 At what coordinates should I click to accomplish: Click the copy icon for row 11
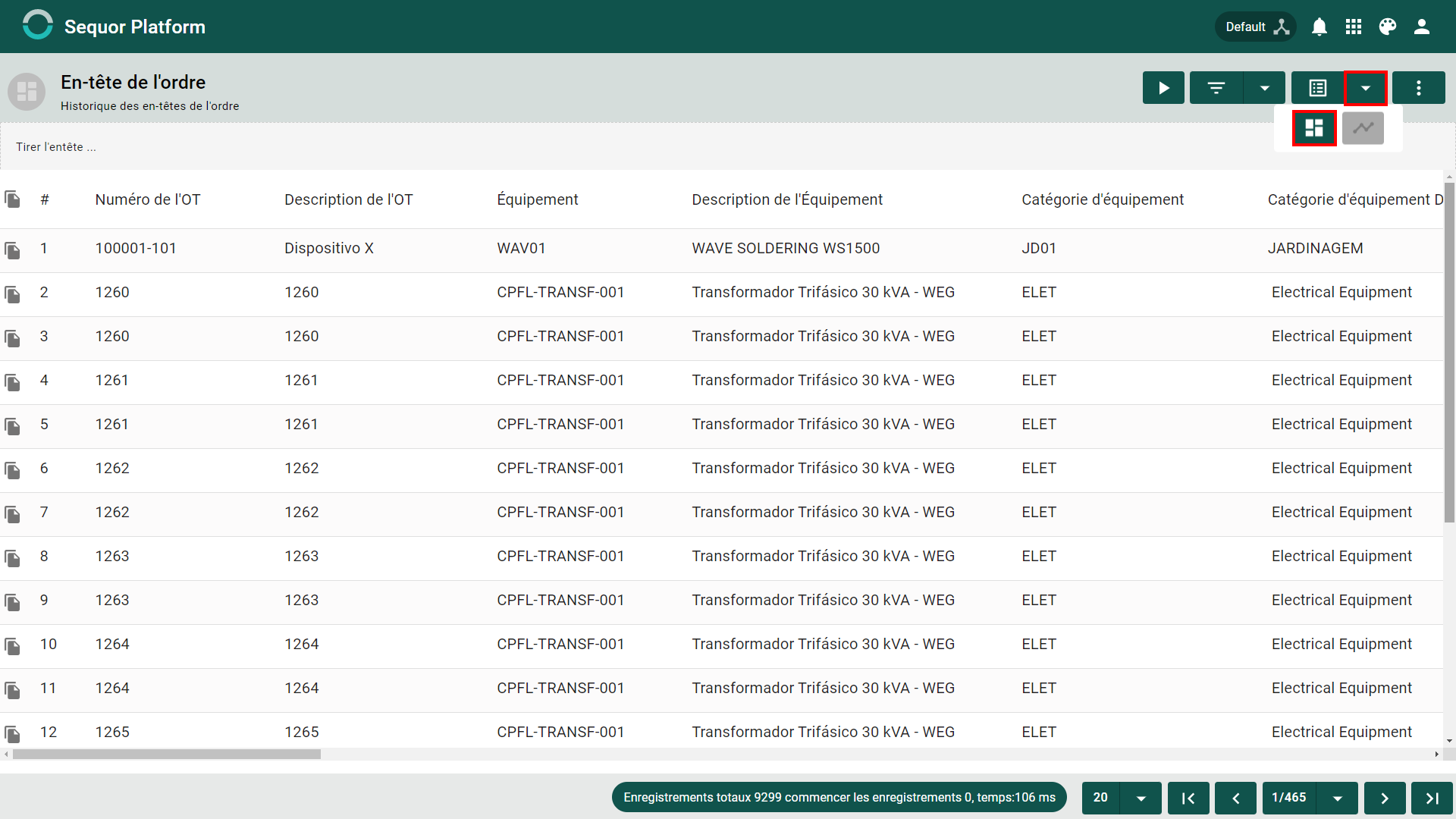[12, 690]
